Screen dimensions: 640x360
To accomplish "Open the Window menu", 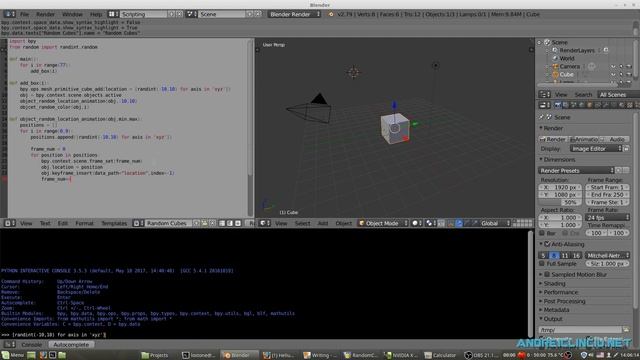I will 72,14.
